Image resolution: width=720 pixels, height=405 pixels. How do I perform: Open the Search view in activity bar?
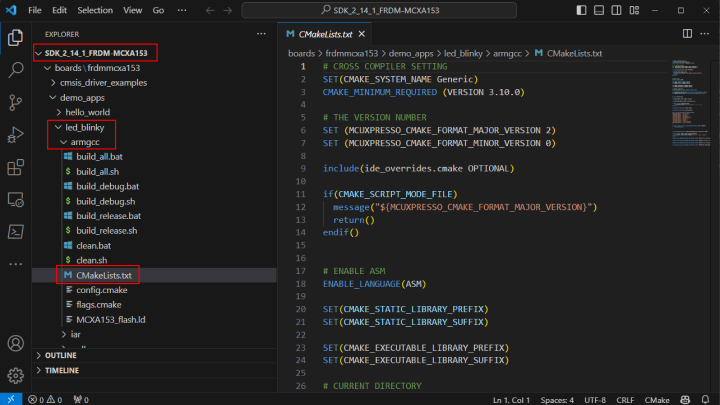pyautogui.click(x=15, y=71)
